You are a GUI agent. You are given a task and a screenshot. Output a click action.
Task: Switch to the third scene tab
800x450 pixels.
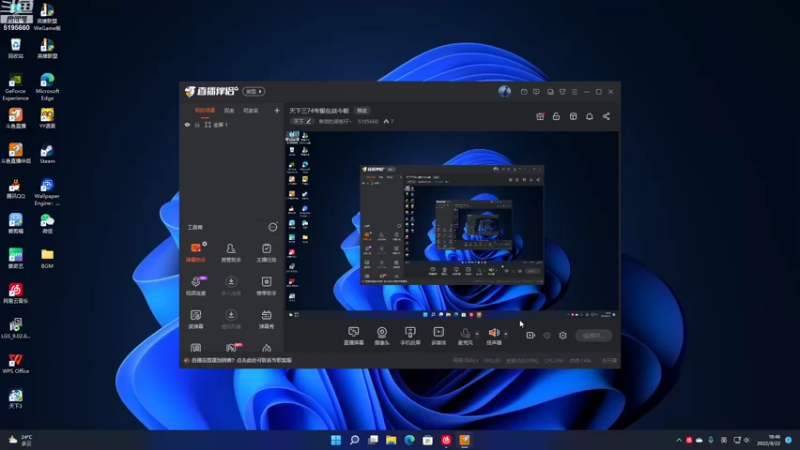[x=251, y=110]
